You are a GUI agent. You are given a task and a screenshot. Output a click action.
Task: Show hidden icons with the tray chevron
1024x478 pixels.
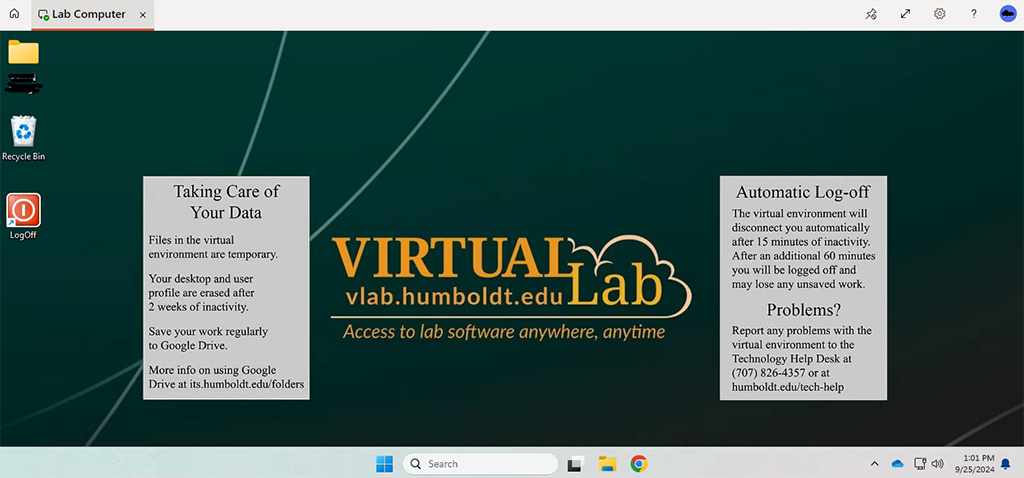click(x=874, y=464)
